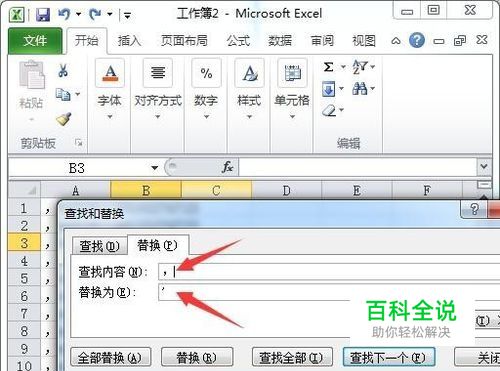Switch to 替换(P) tab in dialog
The height and width of the screenshot is (371, 500).
(158, 245)
